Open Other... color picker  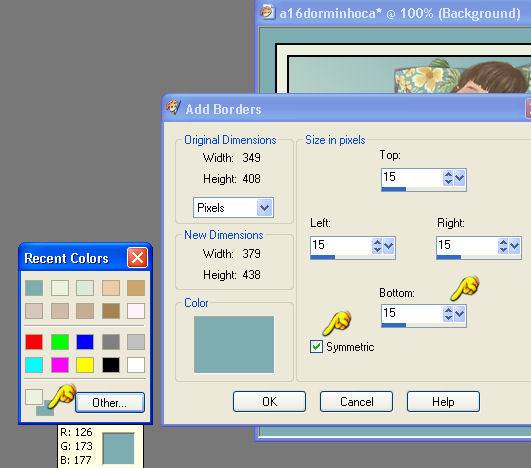tap(110, 403)
